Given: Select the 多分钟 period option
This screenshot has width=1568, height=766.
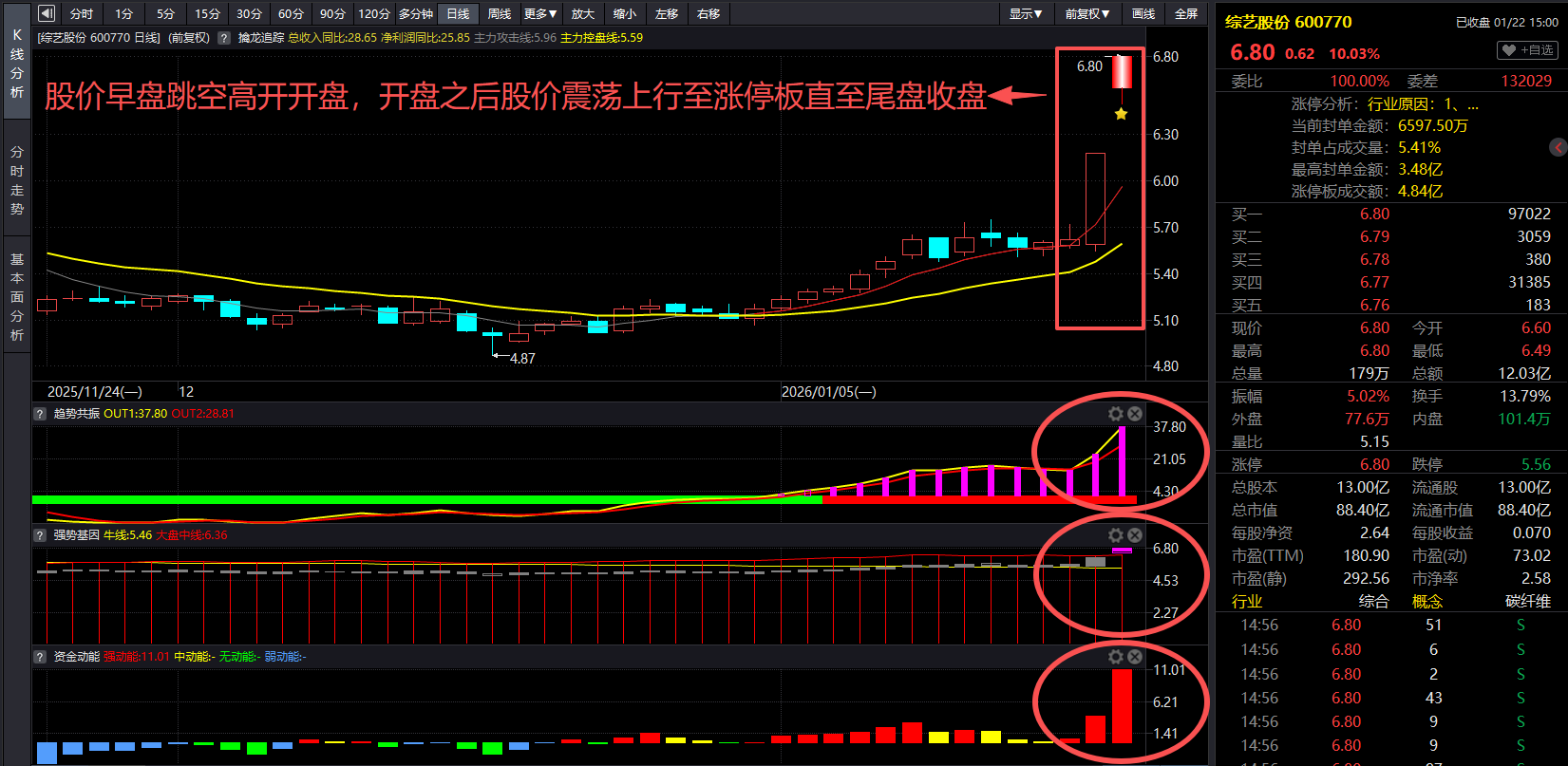Looking at the screenshot, I should 416,13.
